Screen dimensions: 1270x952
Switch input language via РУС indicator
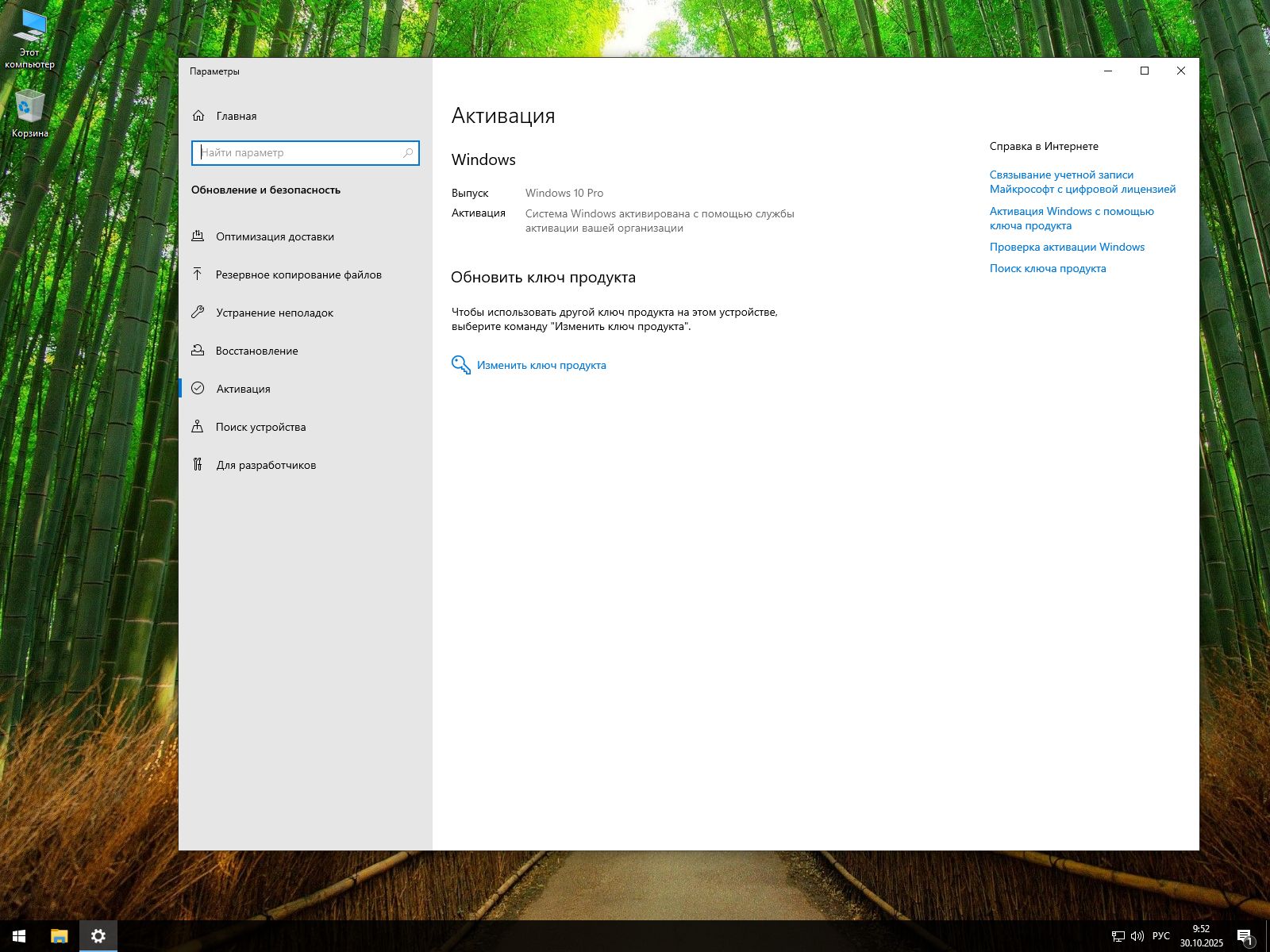click(1160, 936)
